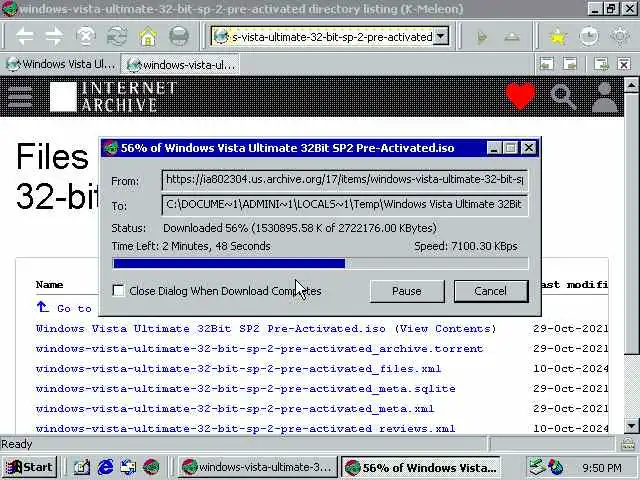Click the URL address bar text

pos(332,37)
